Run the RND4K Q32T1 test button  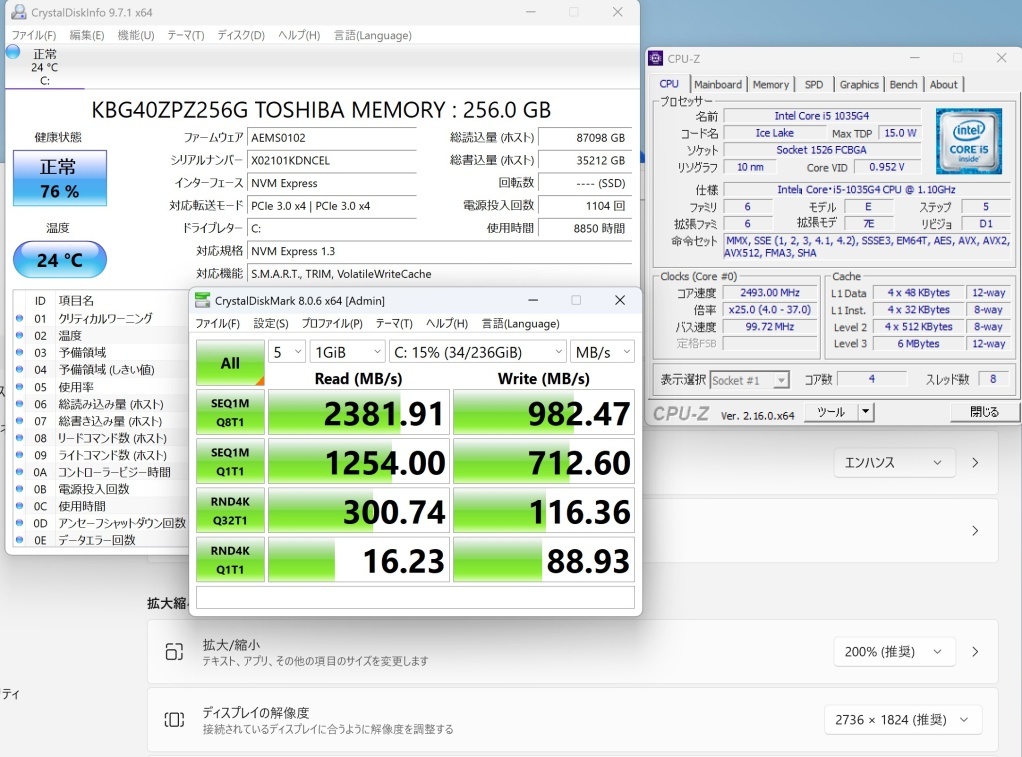click(230, 511)
